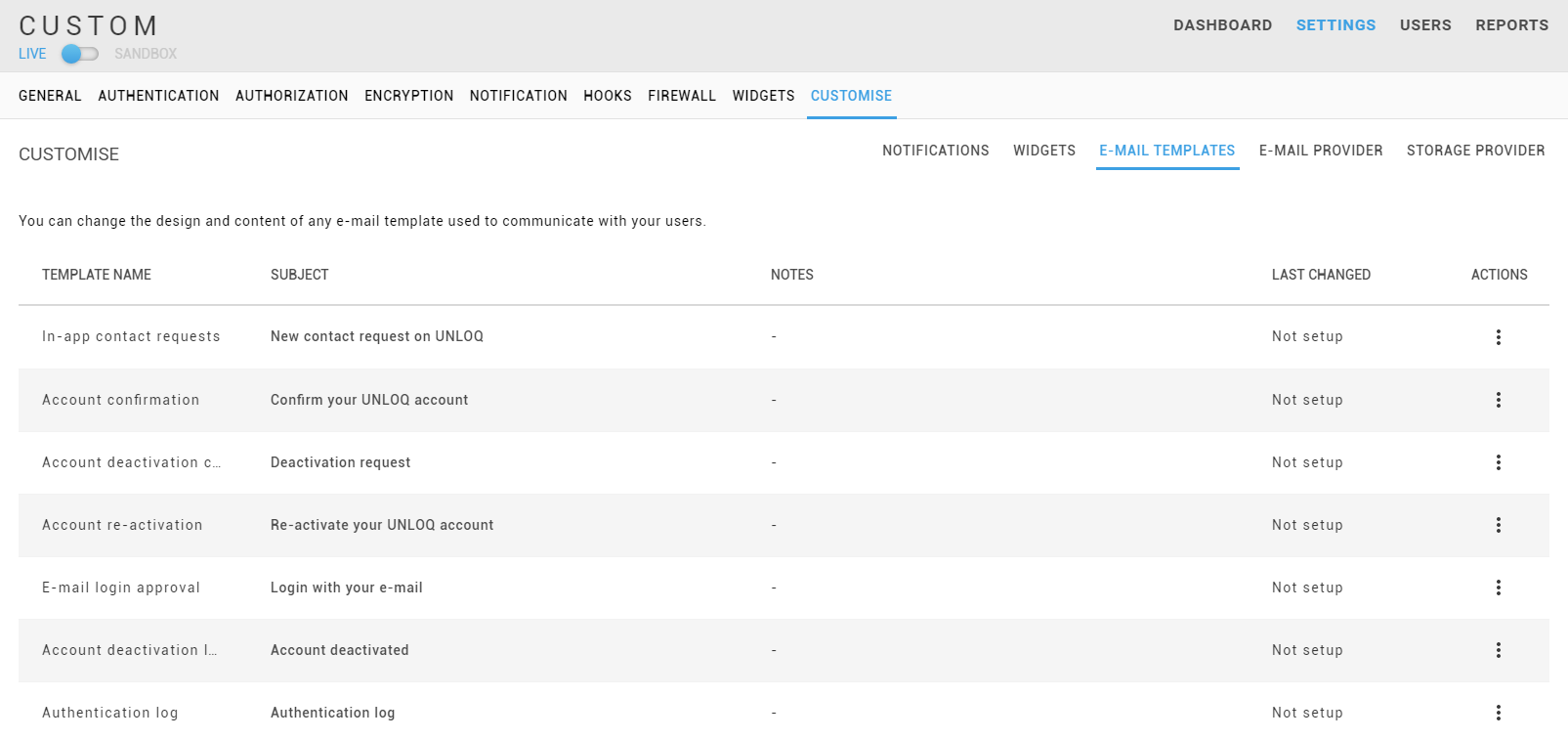Click the CUSTOM application title

(x=89, y=25)
